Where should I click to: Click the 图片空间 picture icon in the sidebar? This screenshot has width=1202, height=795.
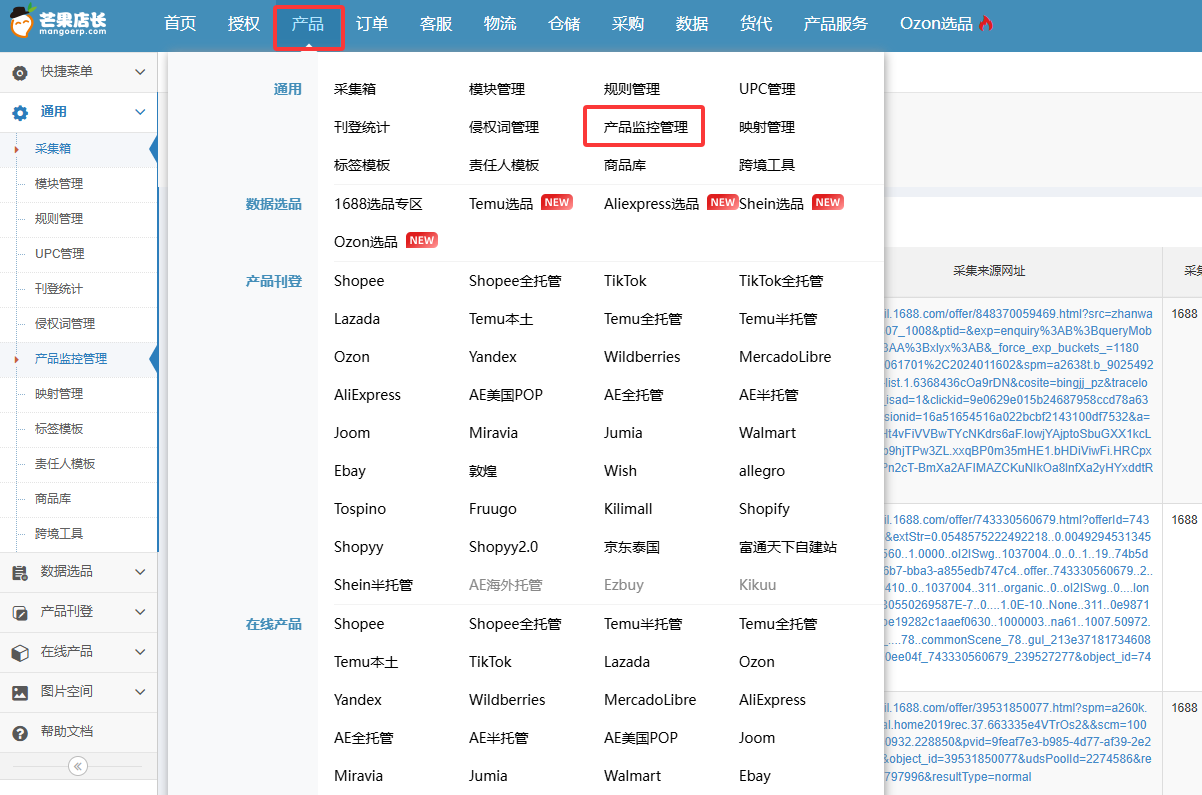(x=20, y=692)
